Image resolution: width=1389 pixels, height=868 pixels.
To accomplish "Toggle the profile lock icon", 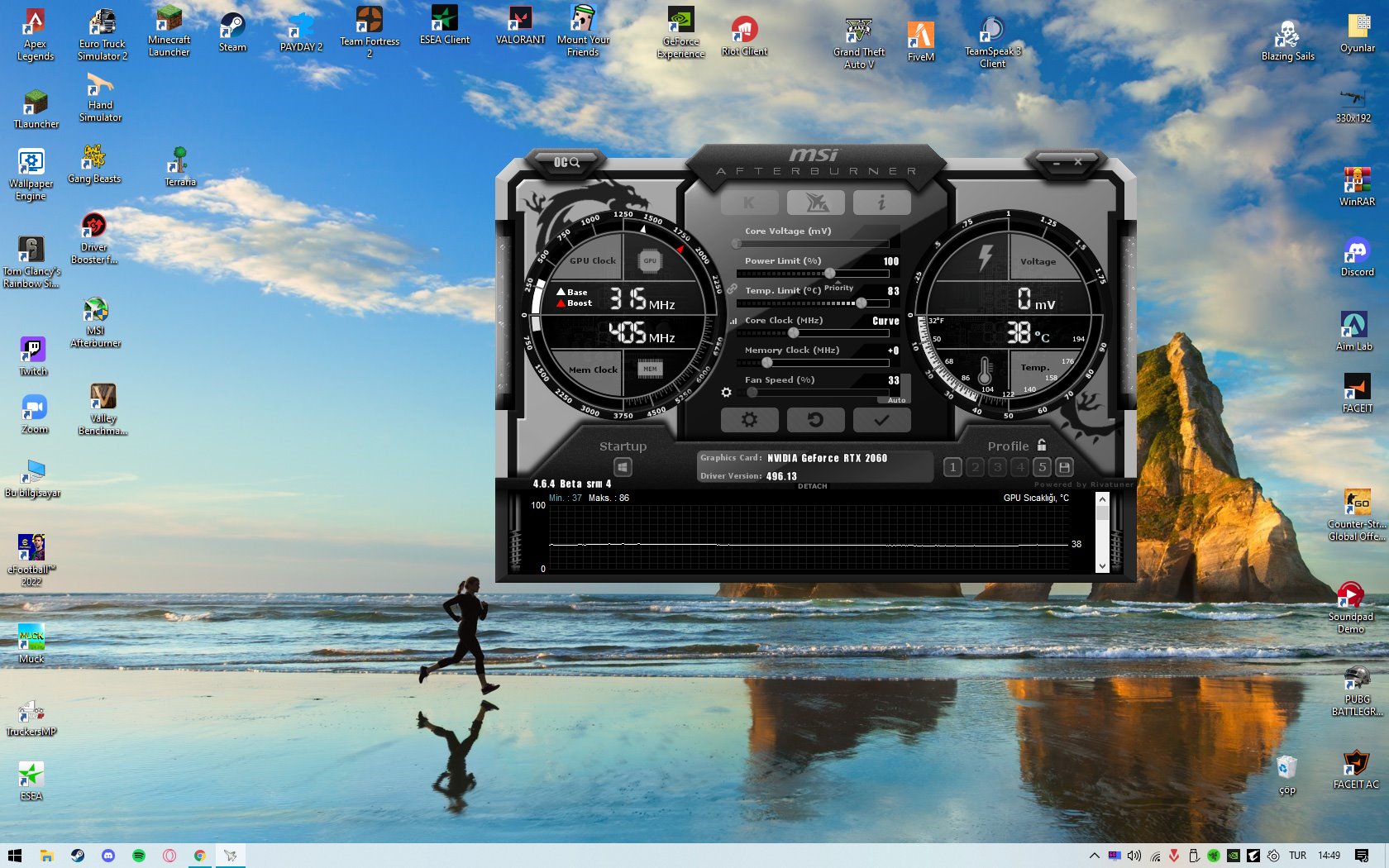I will 1042,445.
